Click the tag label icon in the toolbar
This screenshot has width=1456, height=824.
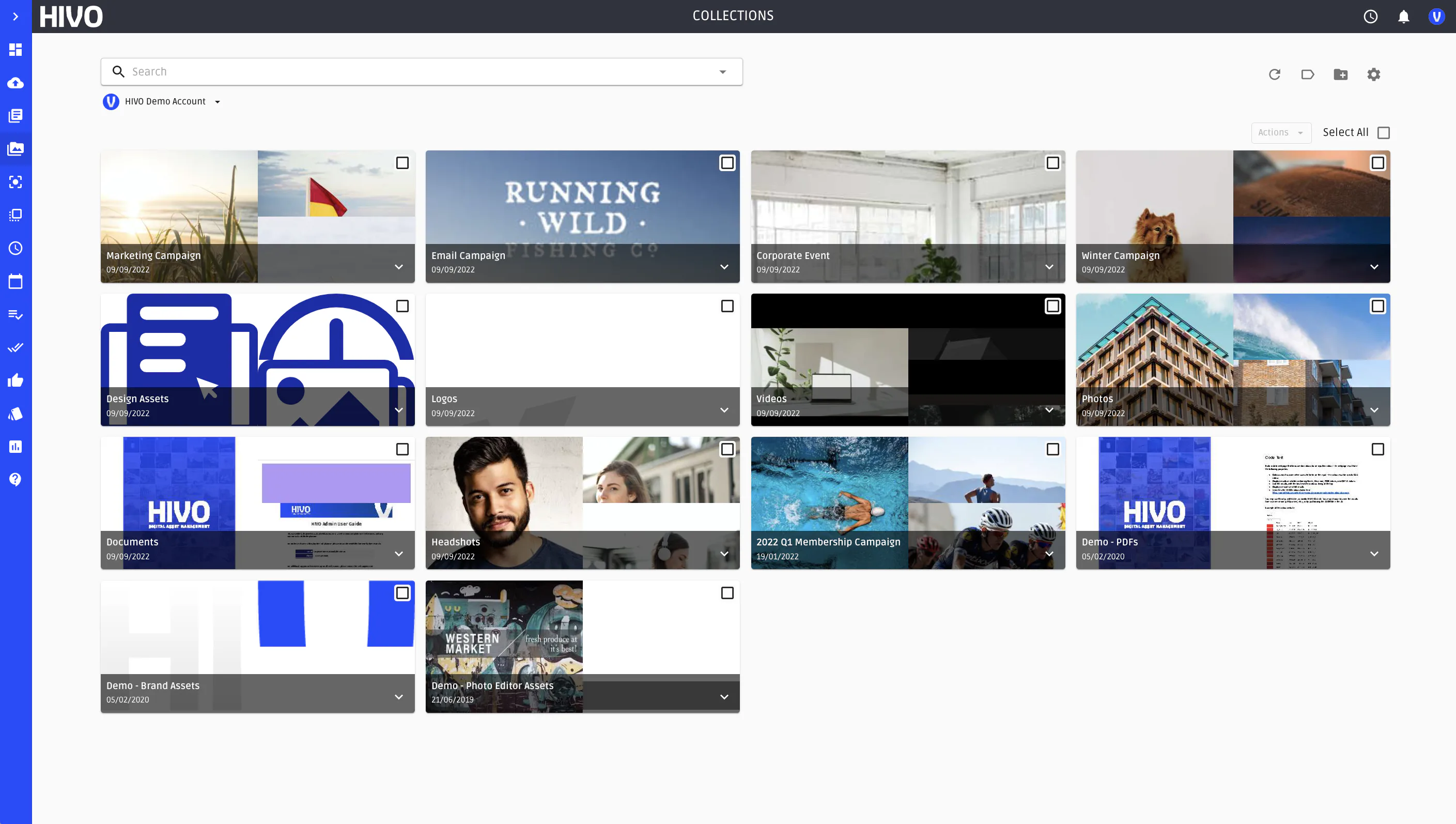tap(1307, 74)
